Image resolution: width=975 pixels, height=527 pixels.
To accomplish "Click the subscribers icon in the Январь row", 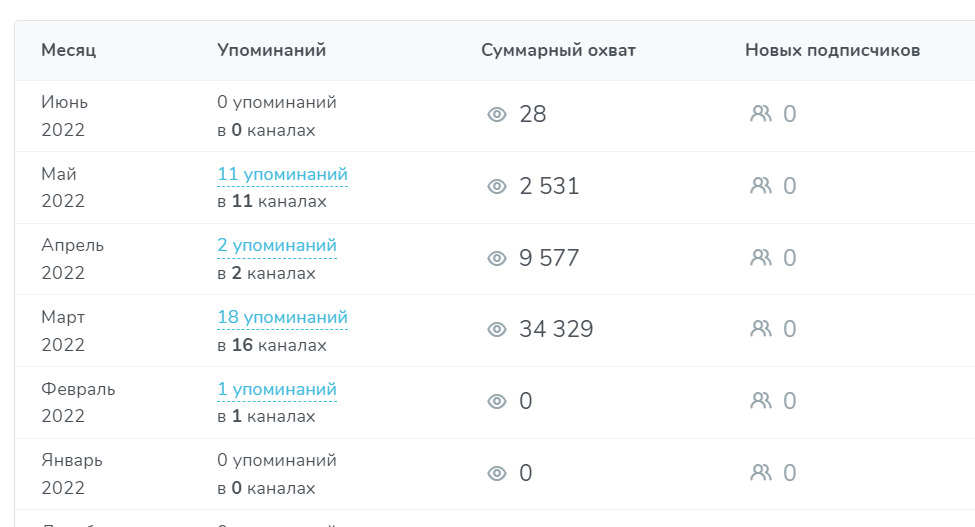I will pos(760,473).
